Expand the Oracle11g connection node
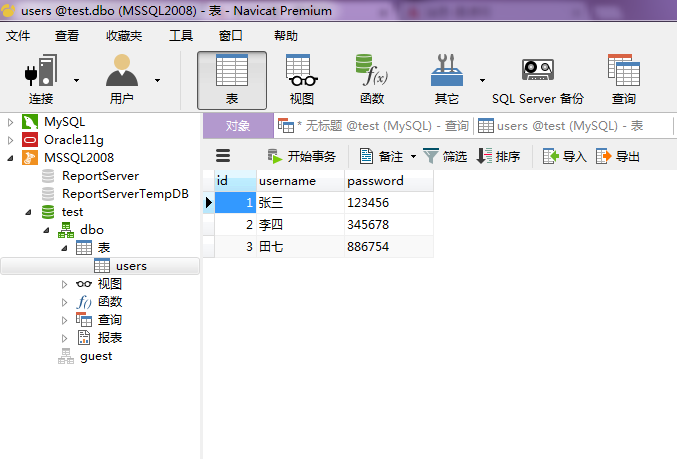The height and width of the screenshot is (459, 677). click(10, 140)
